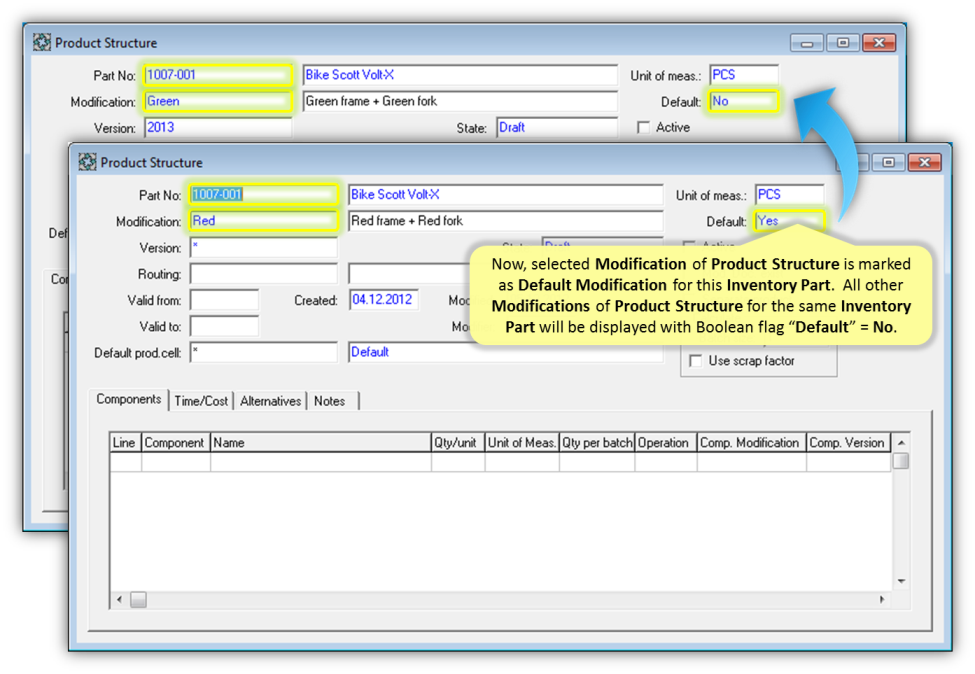
Task: Click the grid scroll right arrow
Action: coord(882,600)
